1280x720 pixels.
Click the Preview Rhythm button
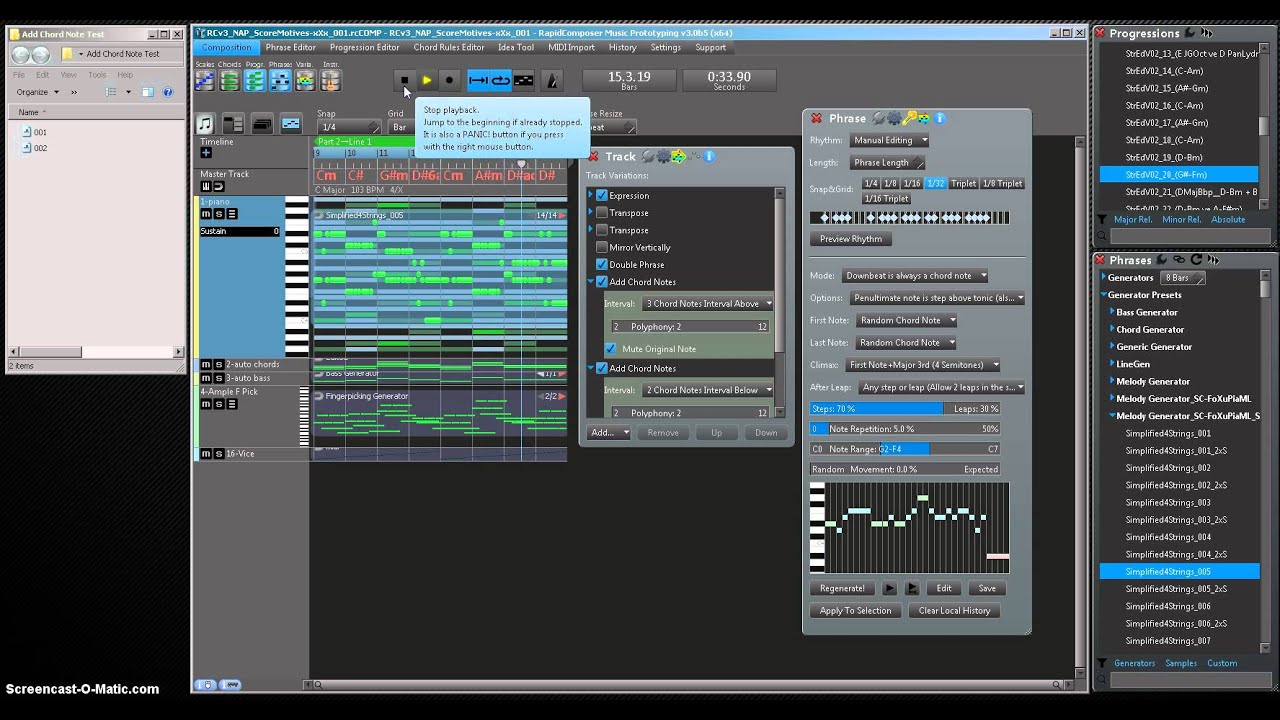tap(851, 239)
